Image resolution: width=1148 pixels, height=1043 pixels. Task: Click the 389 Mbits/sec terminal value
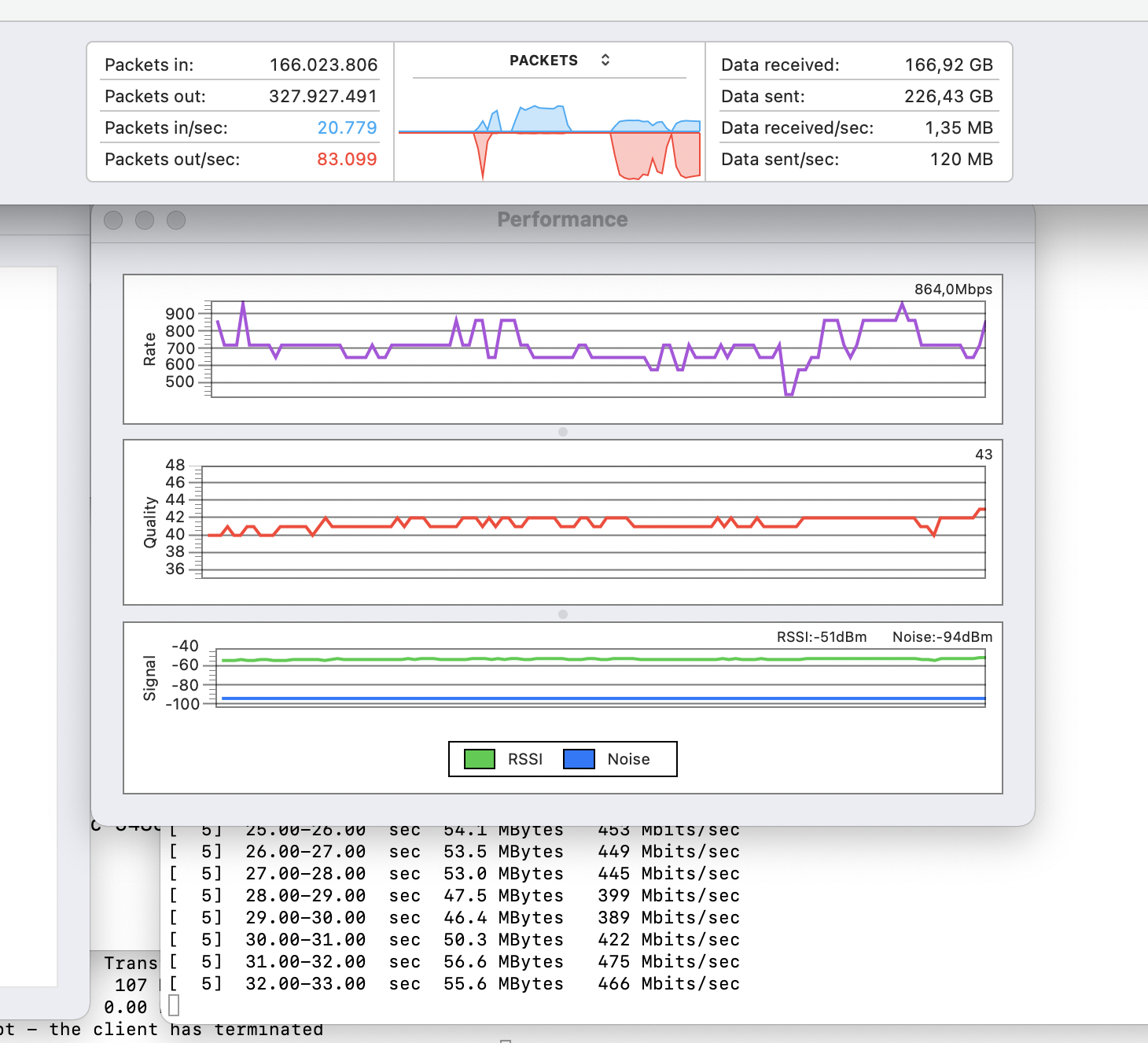coord(668,918)
